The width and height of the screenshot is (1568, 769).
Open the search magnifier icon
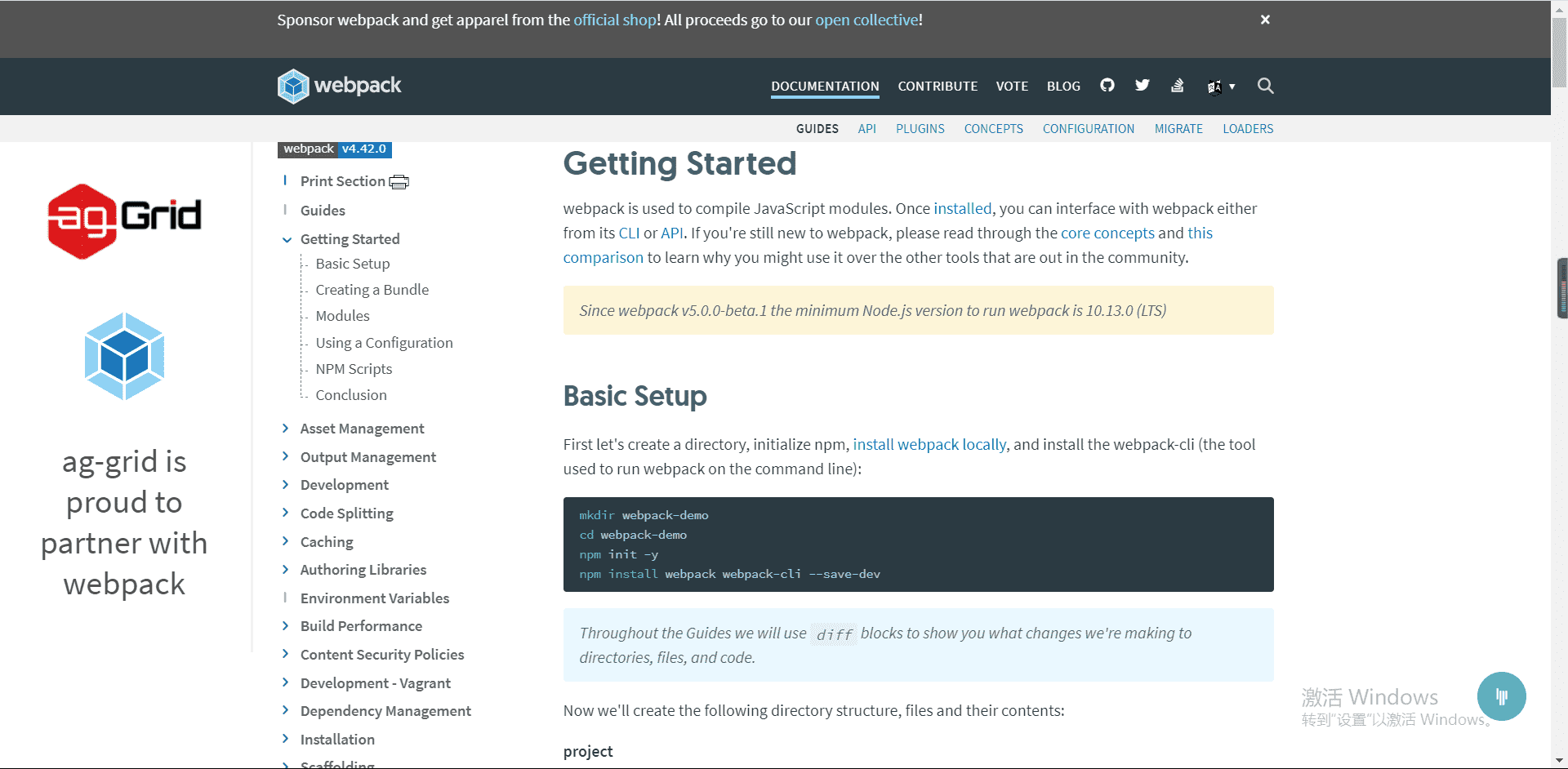(1265, 86)
